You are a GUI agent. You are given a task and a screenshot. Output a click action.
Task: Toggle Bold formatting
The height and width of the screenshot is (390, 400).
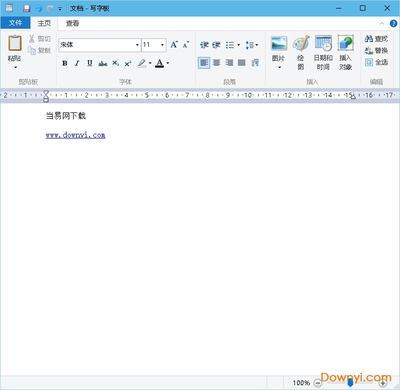(x=65, y=63)
